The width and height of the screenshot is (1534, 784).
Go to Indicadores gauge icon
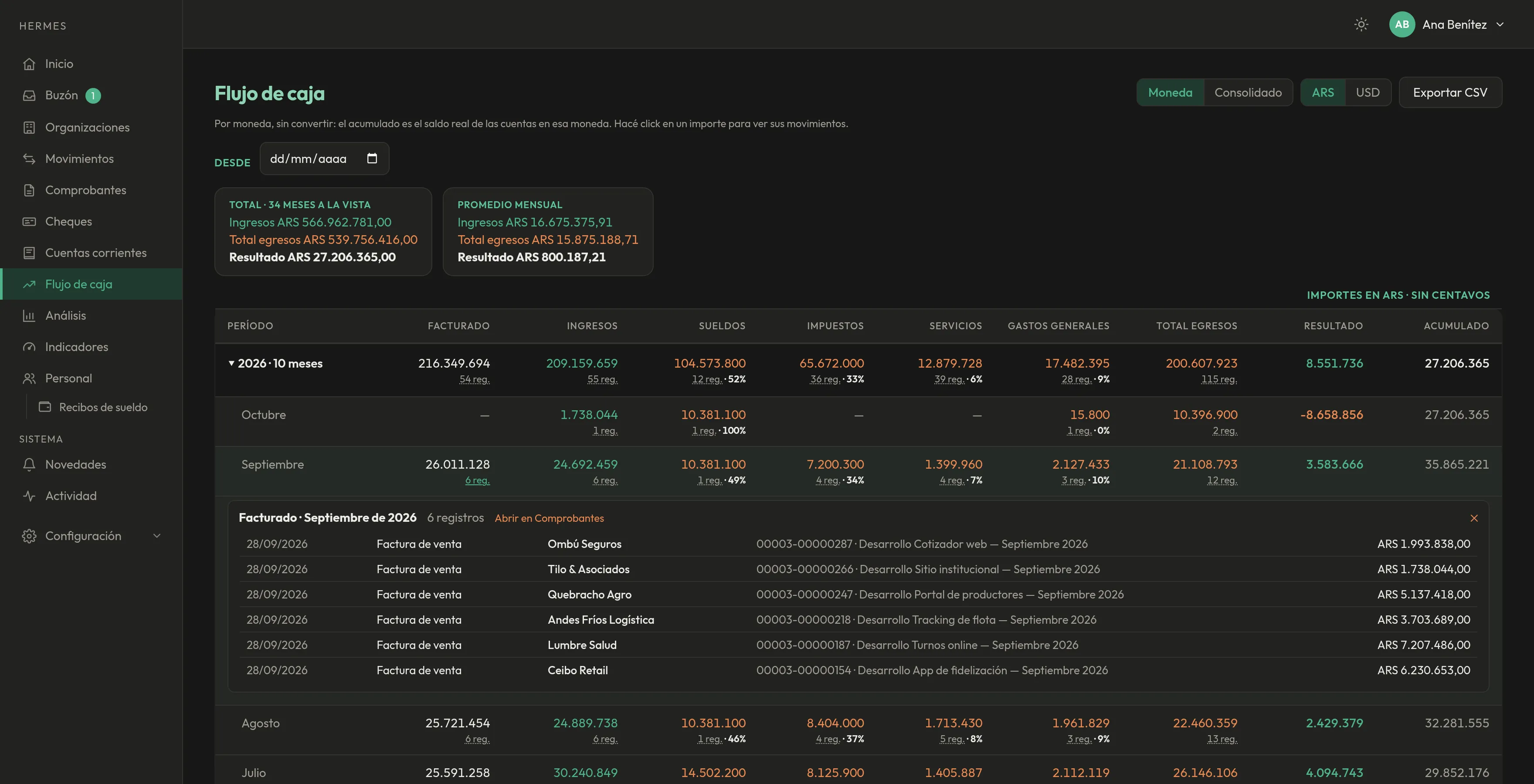click(29, 347)
